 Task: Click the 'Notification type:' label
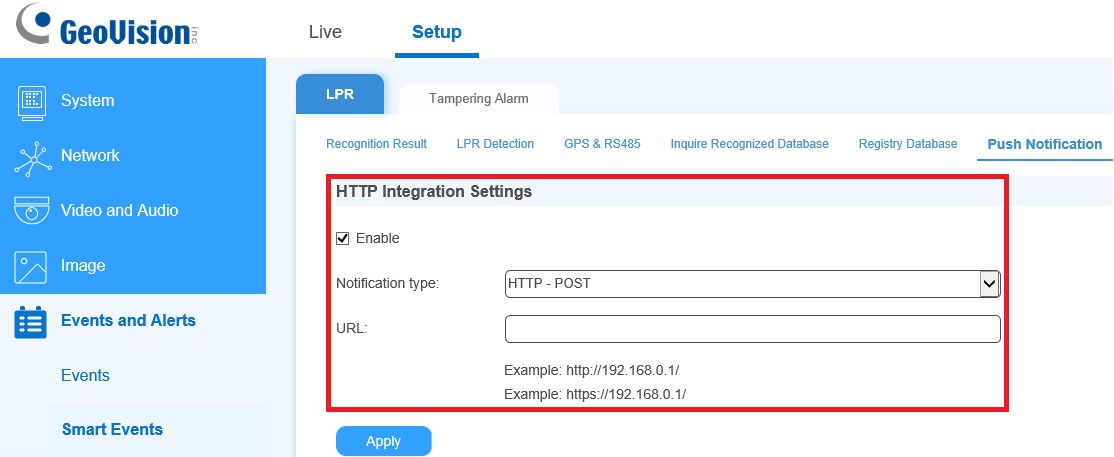coord(388,284)
